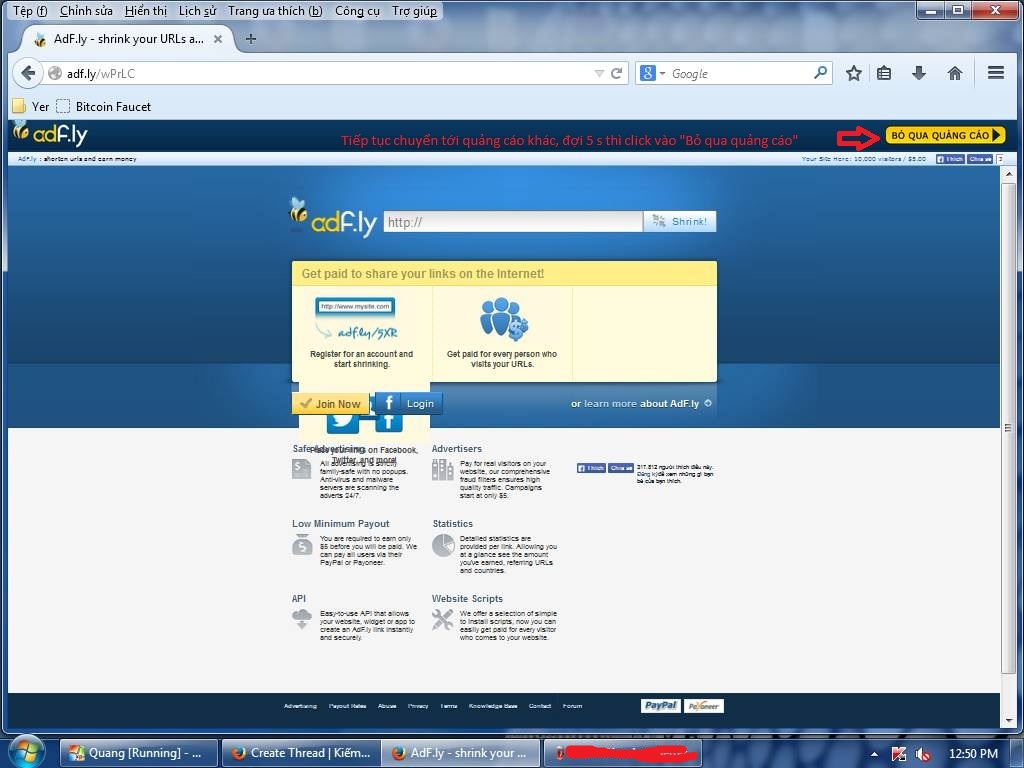The height and width of the screenshot is (768, 1024).
Task: Open the Google search engine selector
Action: point(652,73)
